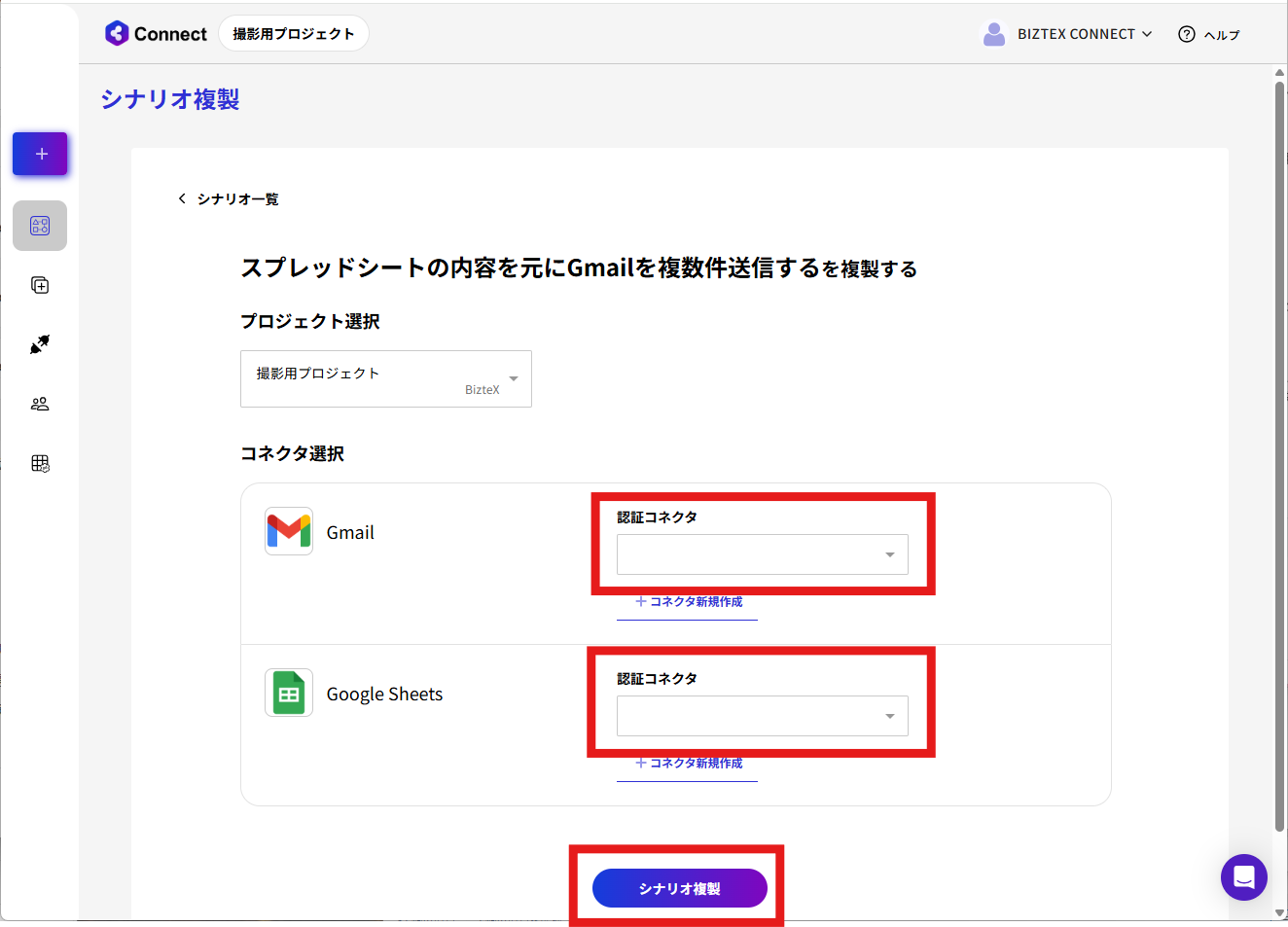Click the シナリオ複製 button

click(x=680, y=888)
